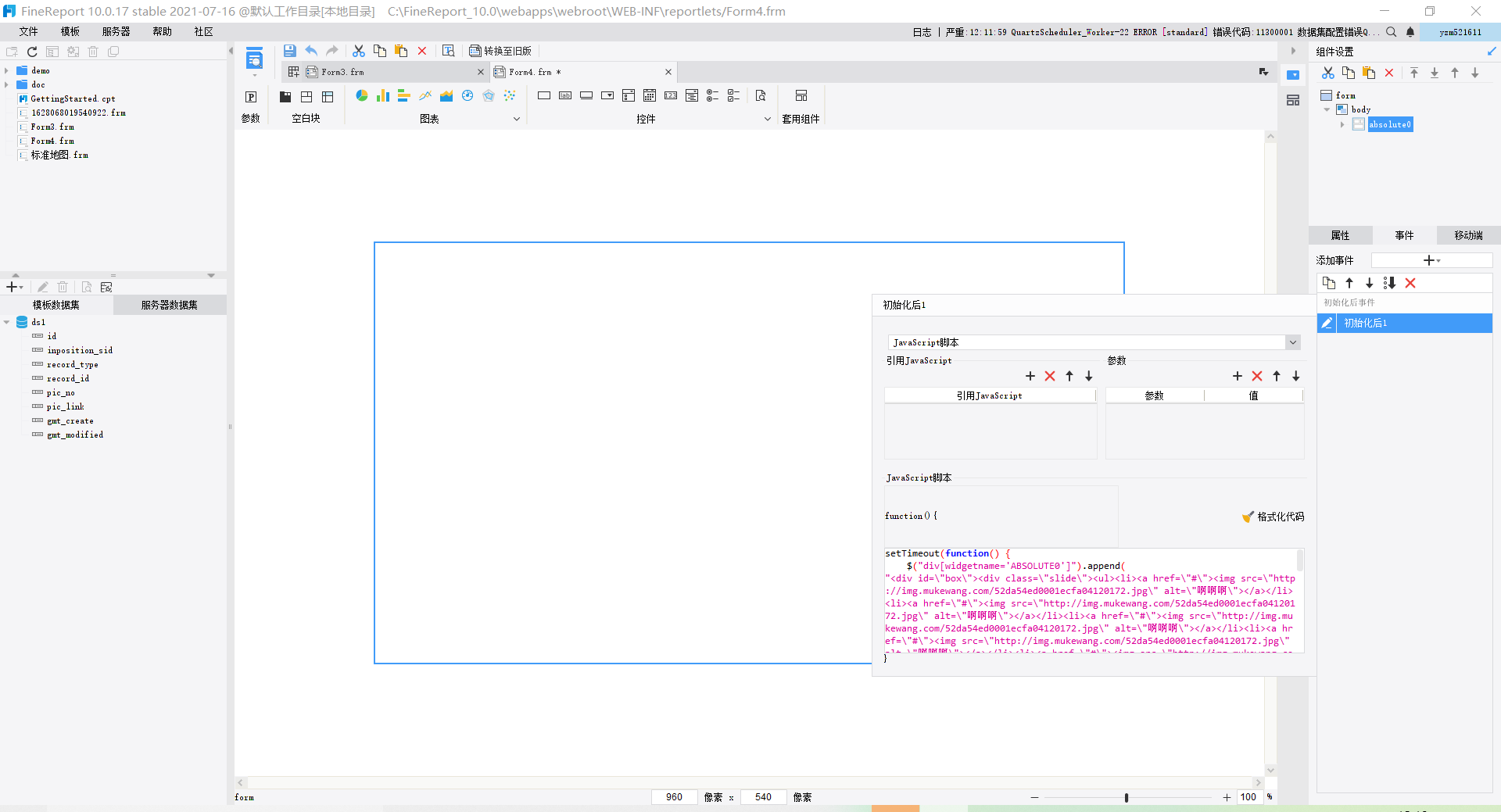This screenshot has height=812, width=1501.
Task: Undo the last action in toolbar
Action: click(311, 51)
